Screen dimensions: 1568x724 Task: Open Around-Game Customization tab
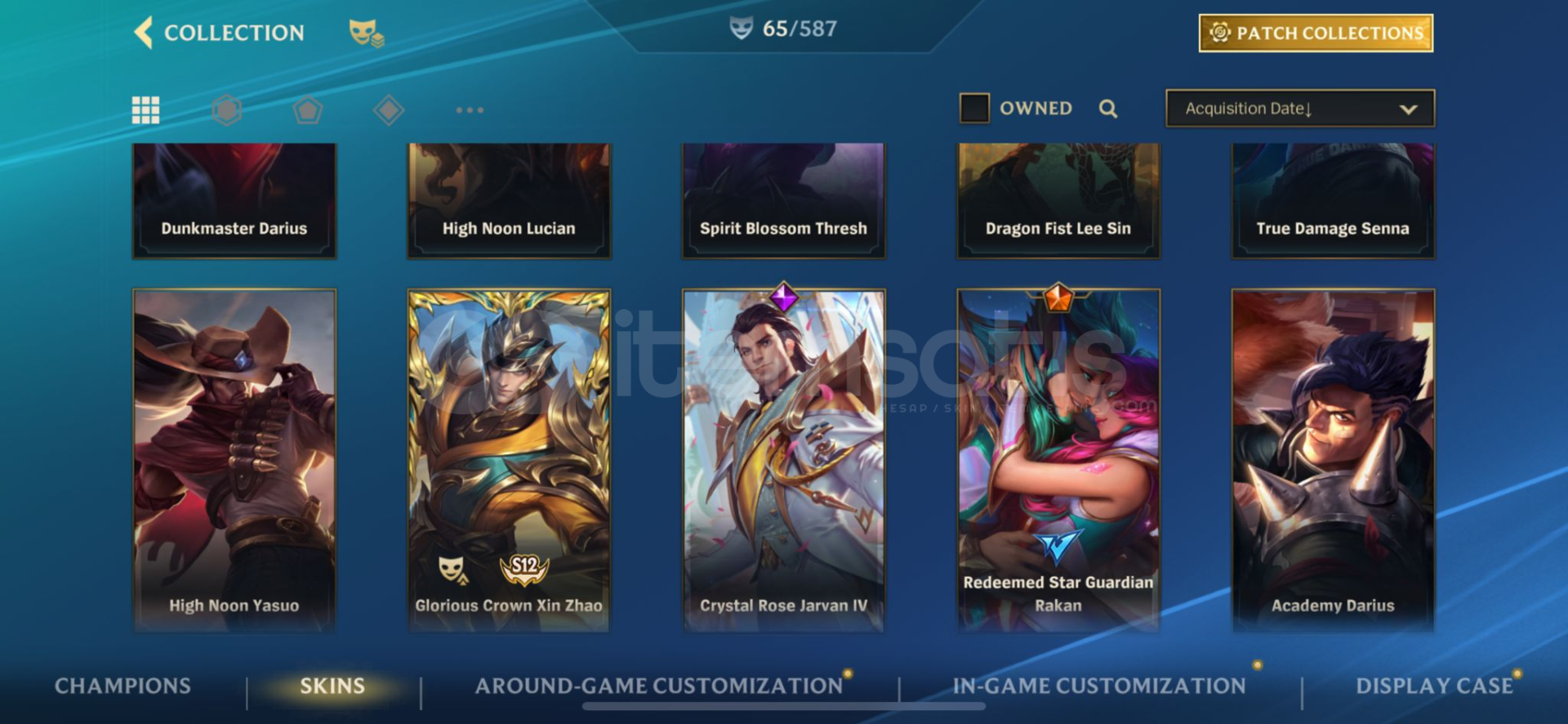659,686
